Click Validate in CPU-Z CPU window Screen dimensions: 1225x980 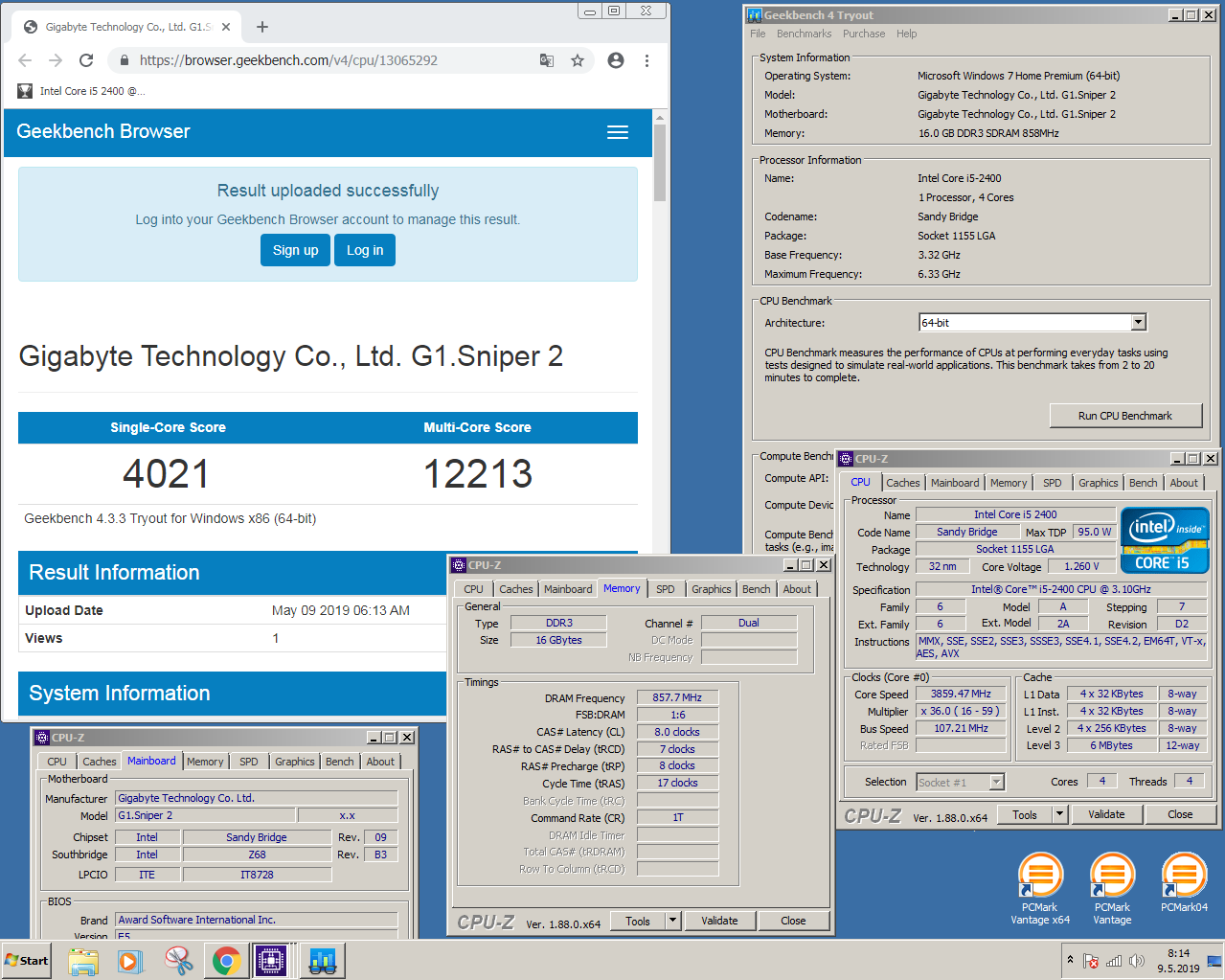coord(1106,814)
